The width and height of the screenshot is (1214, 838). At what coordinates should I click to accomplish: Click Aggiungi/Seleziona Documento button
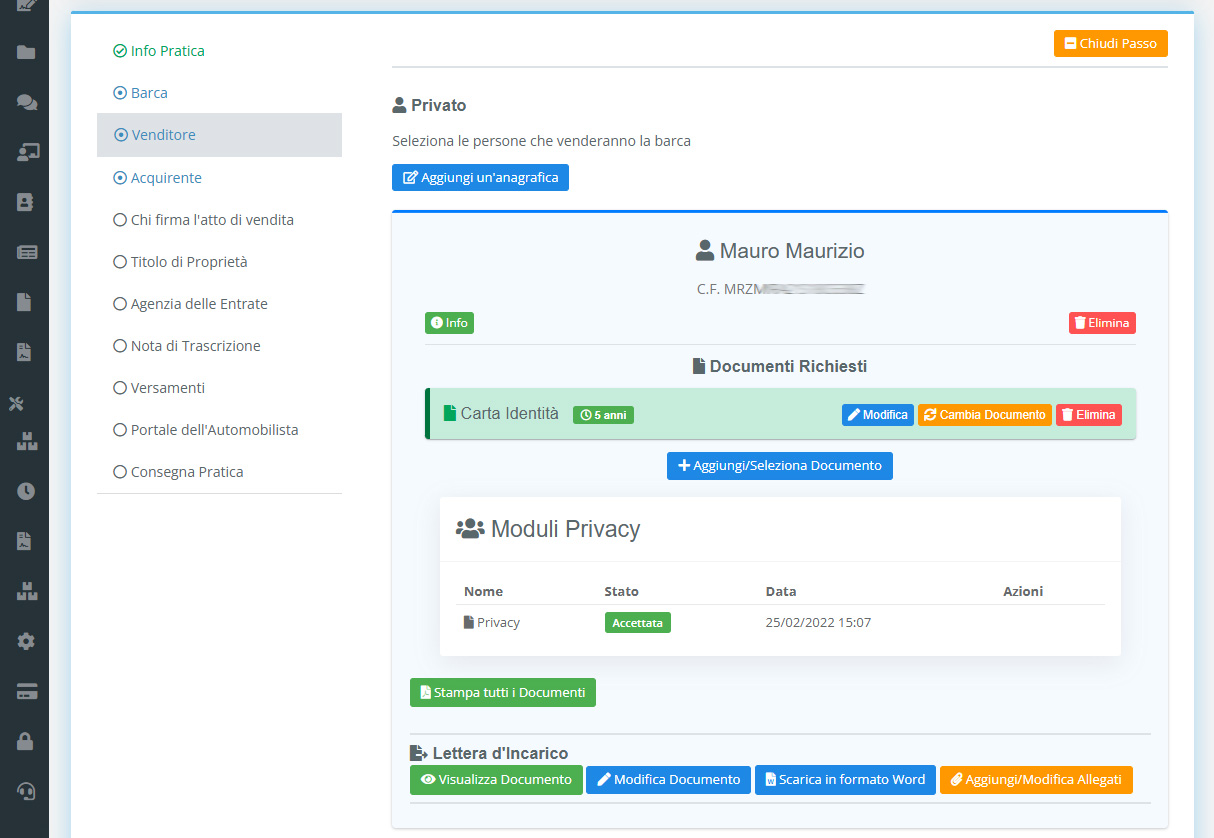pyautogui.click(x=780, y=465)
